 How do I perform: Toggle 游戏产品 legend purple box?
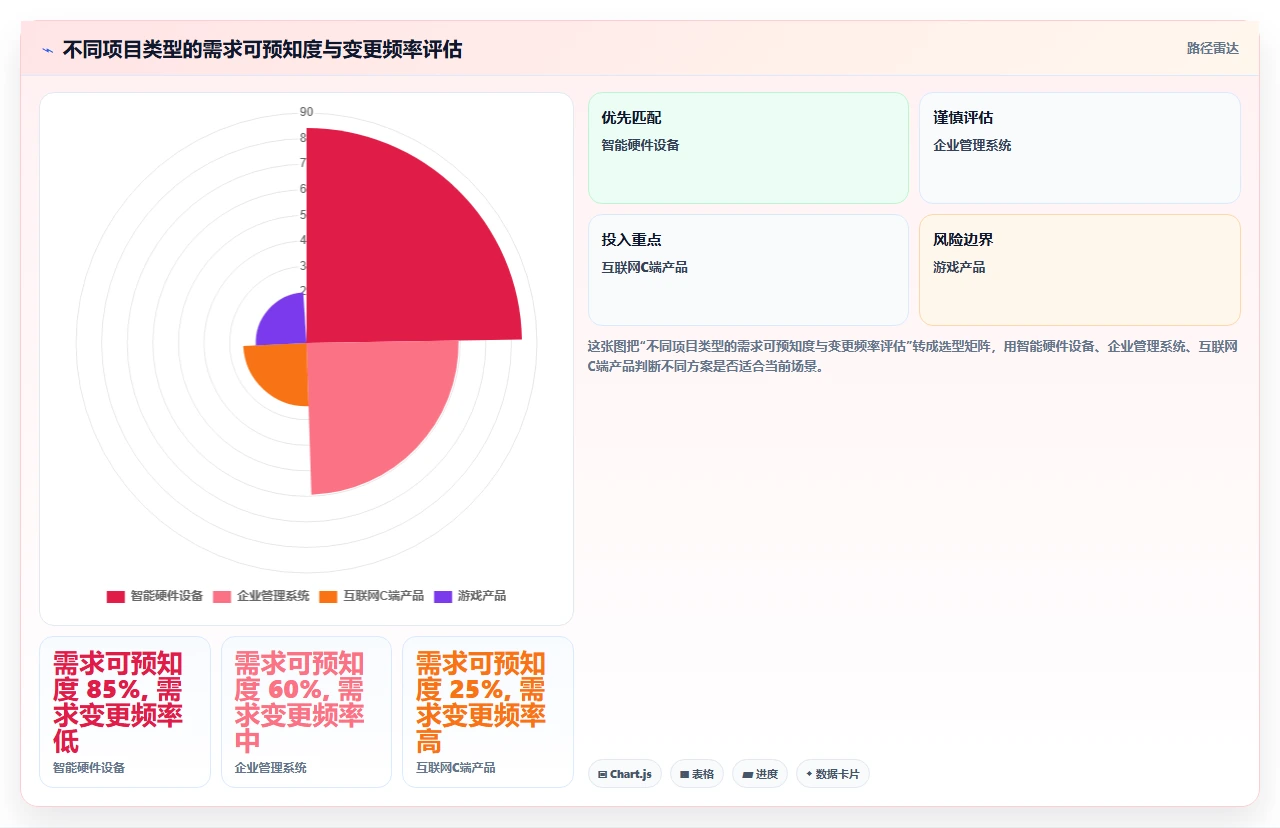pos(443,596)
